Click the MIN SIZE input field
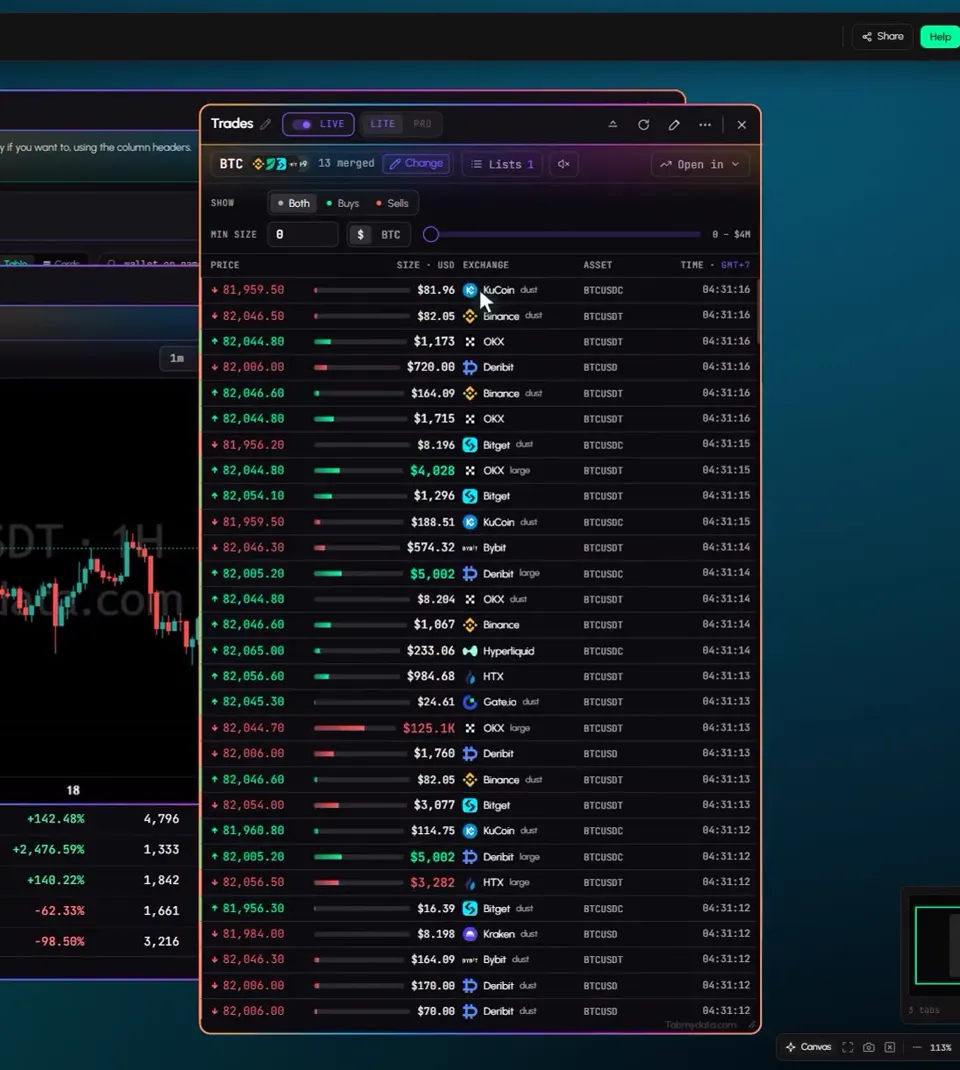Image resolution: width=960 pixels, height=1070 pixels. pyautogui.click(x=302, y=234)
